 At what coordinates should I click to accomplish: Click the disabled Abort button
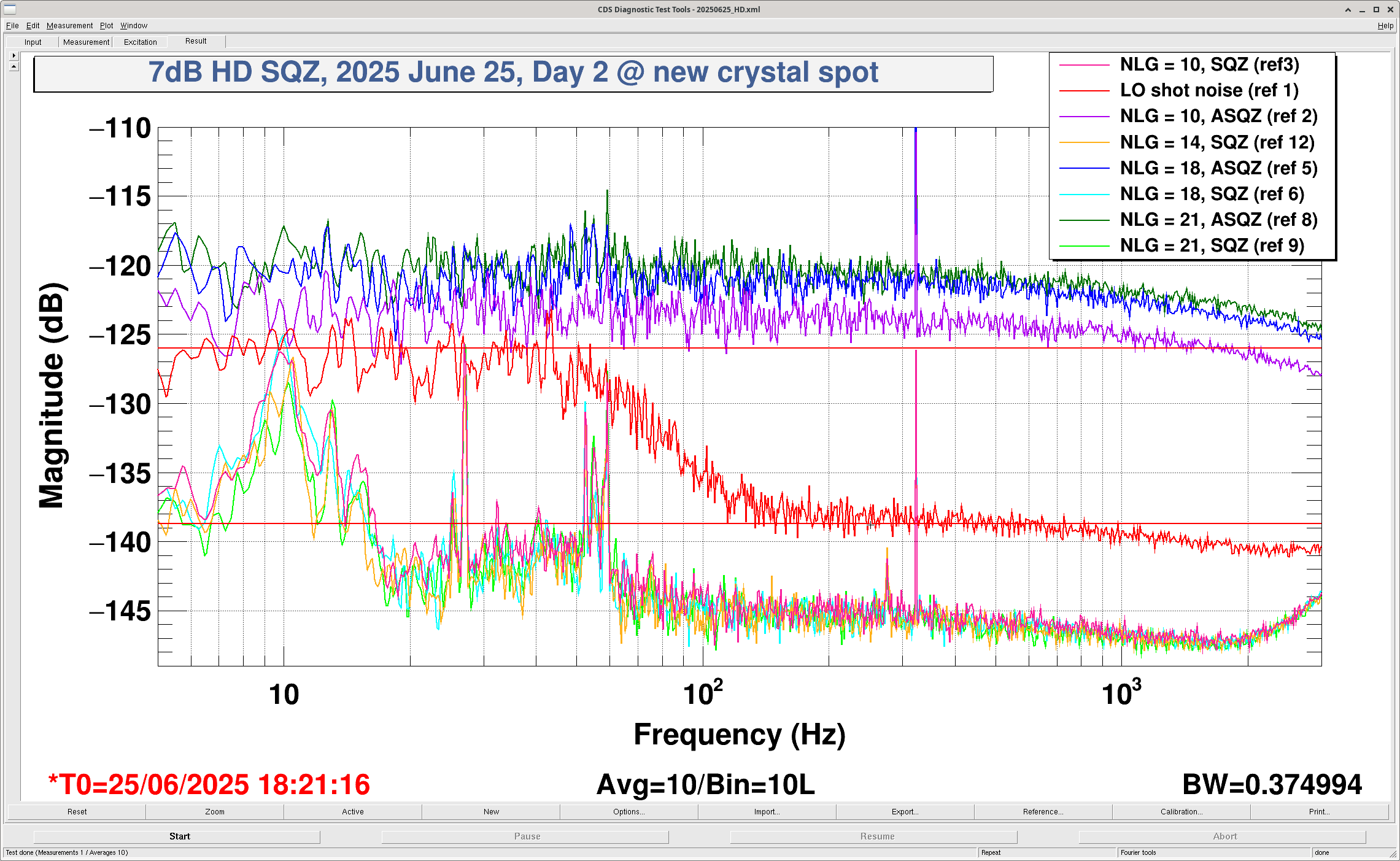[1223, 836]
